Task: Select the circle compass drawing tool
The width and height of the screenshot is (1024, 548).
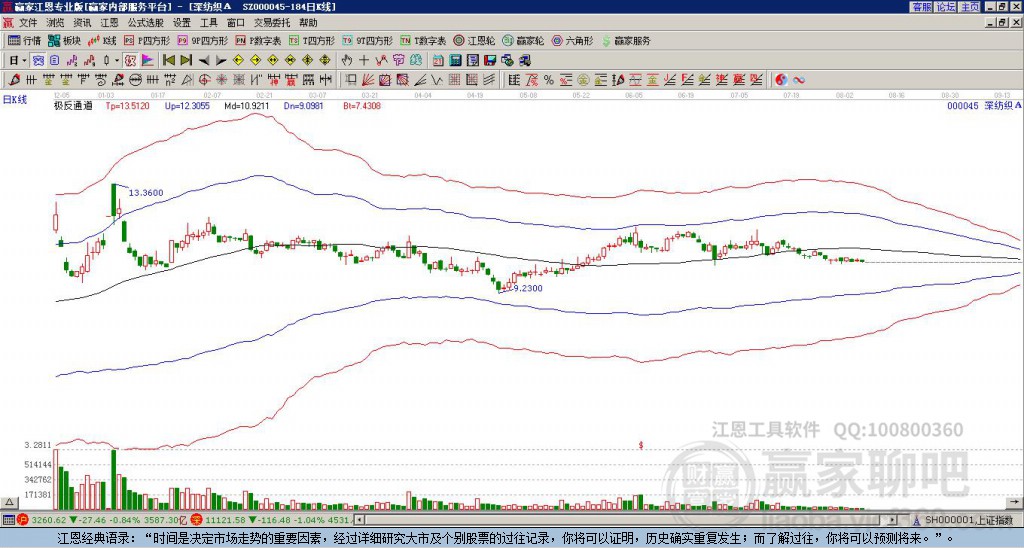Action: click(x=136, y=80)
